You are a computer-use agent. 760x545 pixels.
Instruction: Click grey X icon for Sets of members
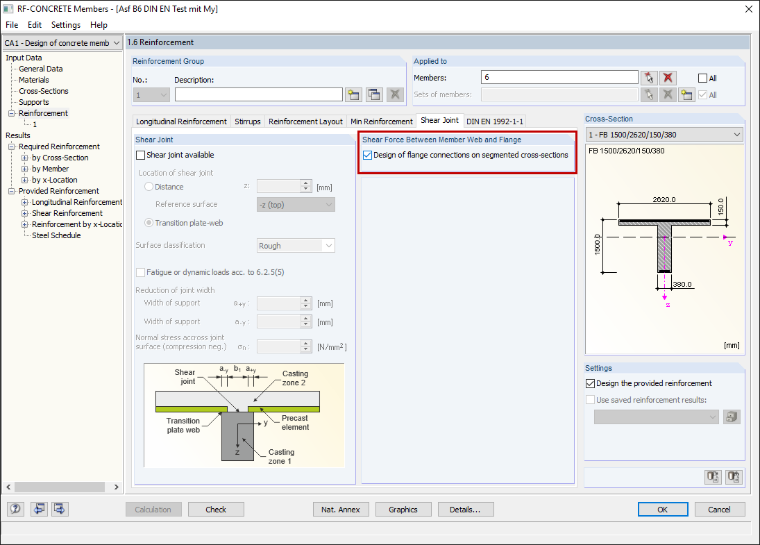668,95
